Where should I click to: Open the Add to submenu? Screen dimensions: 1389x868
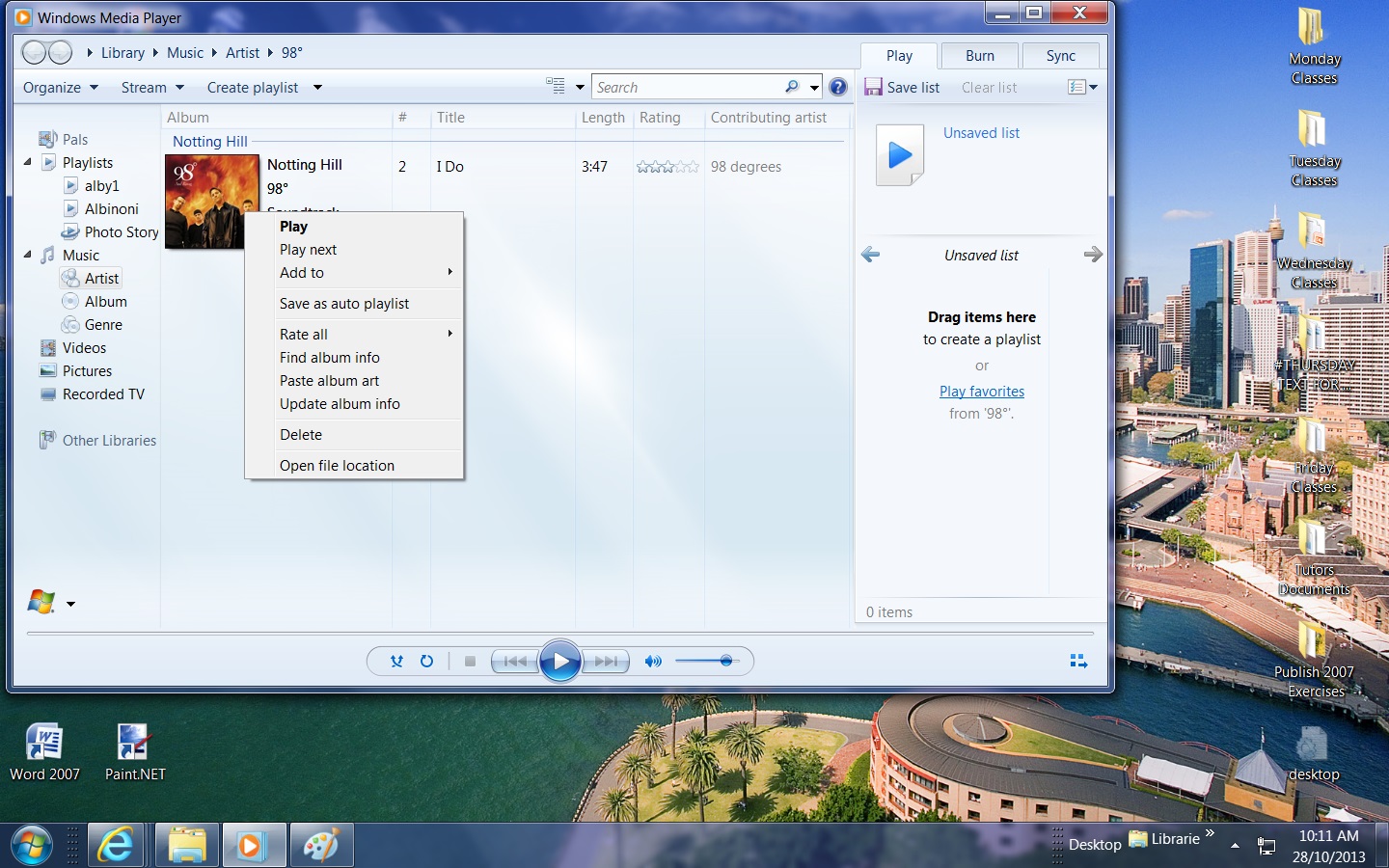(x=354, y=273)
